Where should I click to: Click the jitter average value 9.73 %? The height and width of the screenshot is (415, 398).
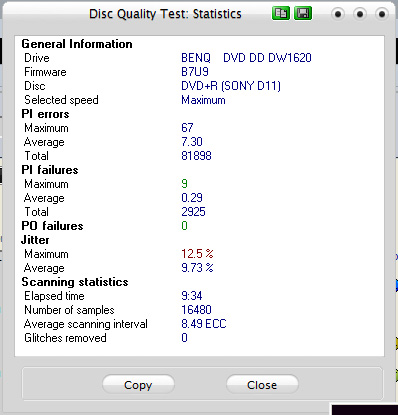click(197, 268)
